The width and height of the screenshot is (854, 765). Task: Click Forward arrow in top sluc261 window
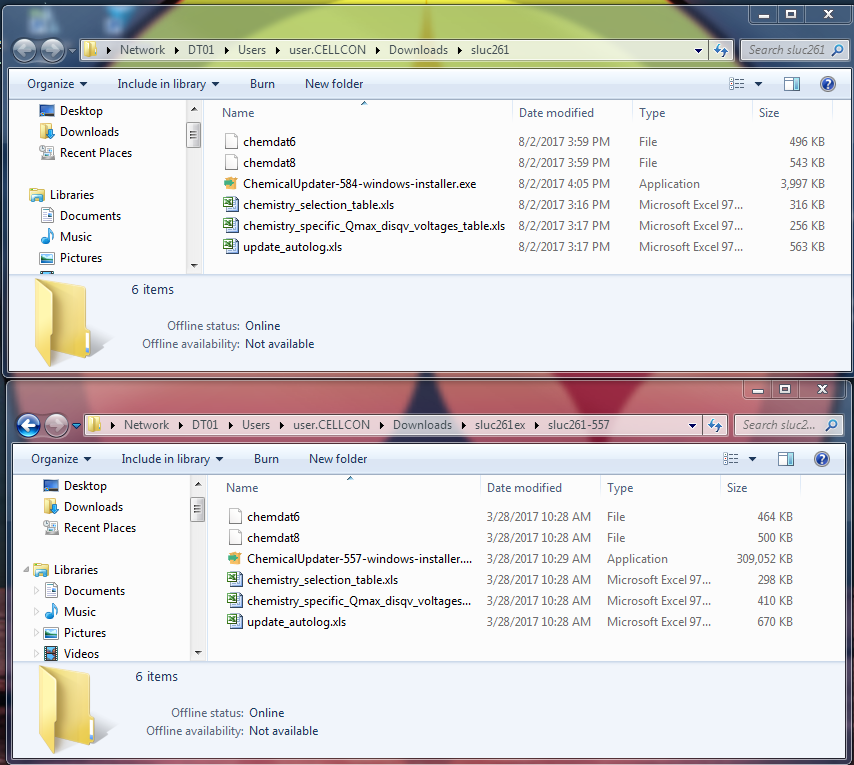[52, 51]
